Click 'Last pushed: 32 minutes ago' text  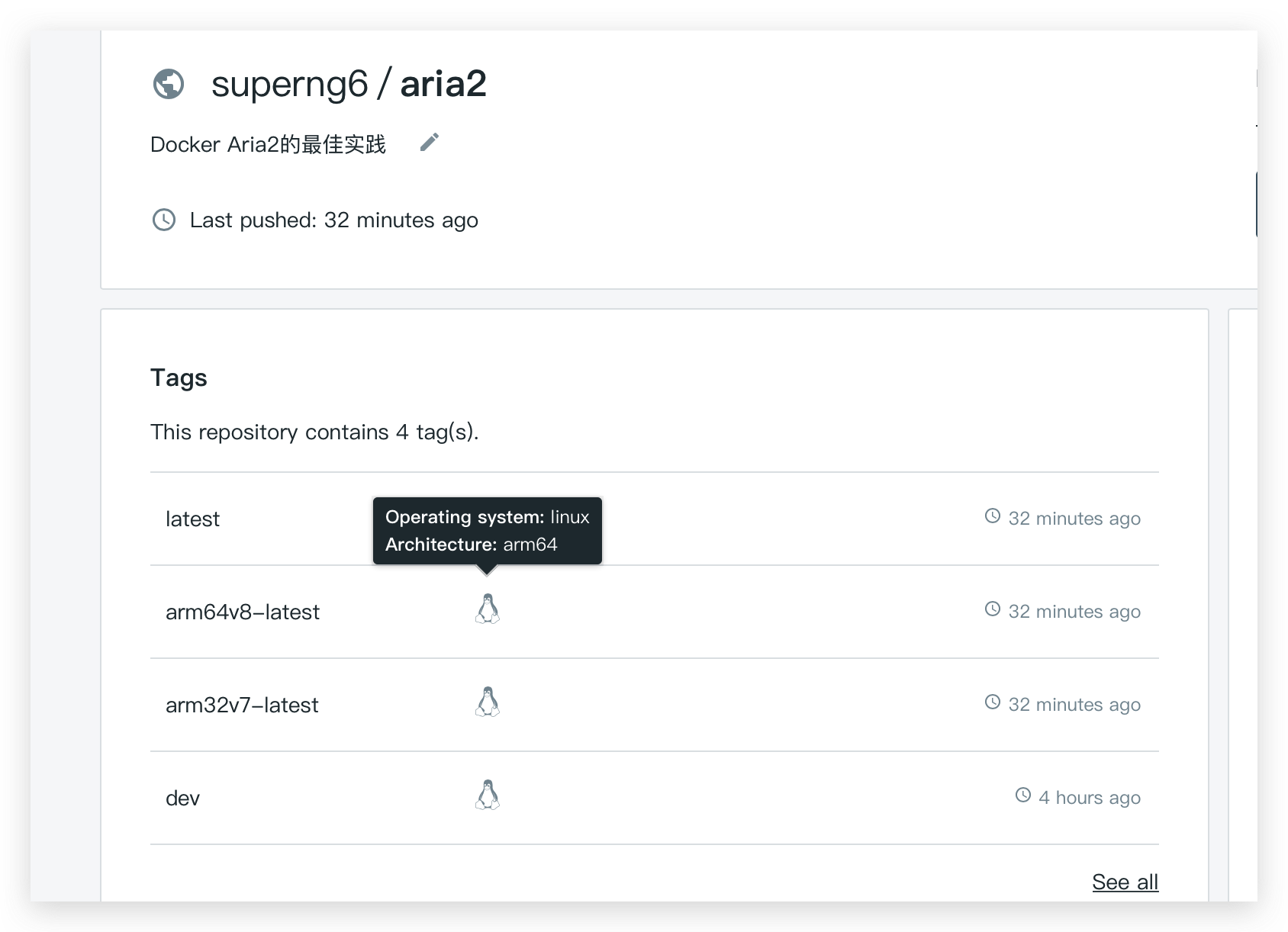click(x=334, y=220)
